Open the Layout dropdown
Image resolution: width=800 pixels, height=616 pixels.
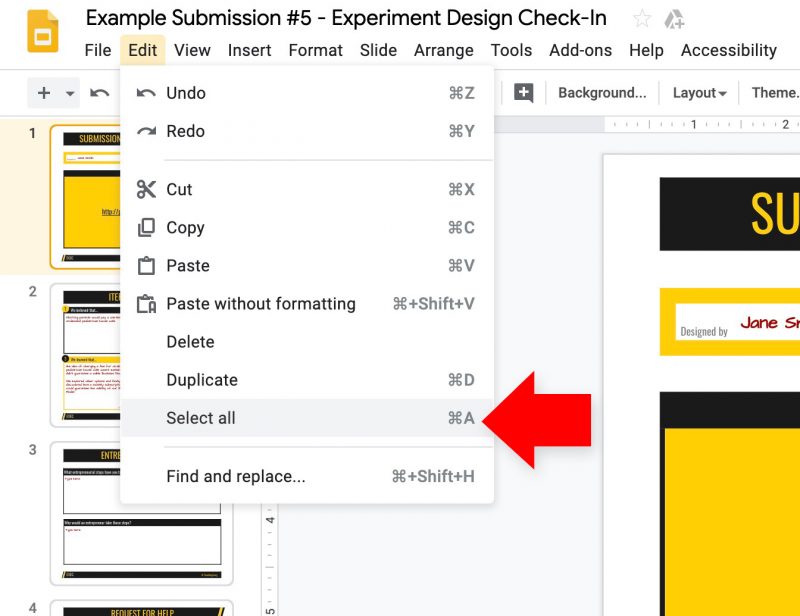pyautogui.click(x=699, y=93)
